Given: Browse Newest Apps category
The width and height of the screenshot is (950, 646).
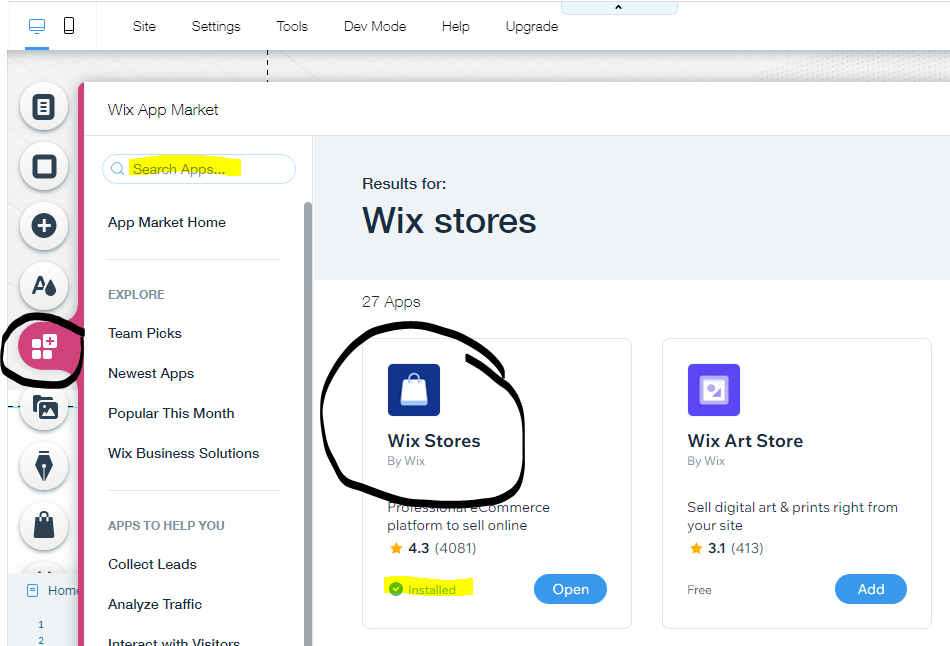Looking at the screenshot, I should coord(151,373).
